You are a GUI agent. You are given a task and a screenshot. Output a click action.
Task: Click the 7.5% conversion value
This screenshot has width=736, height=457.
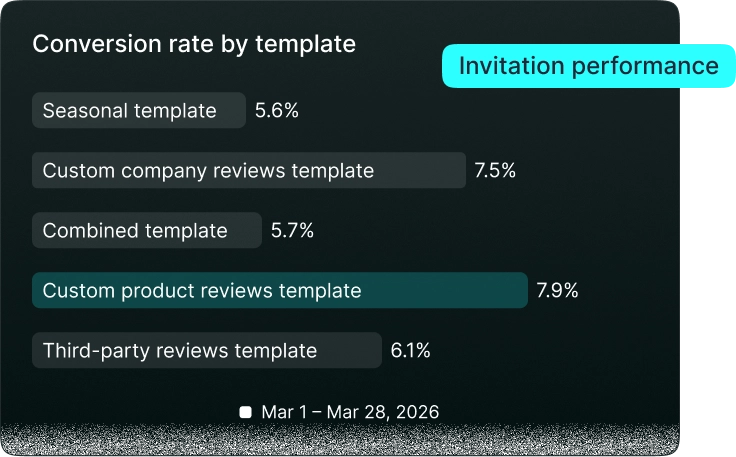(495, 170)
